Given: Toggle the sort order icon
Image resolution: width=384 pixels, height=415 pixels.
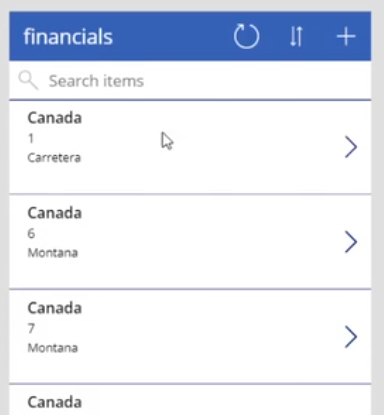Looking at the screenshot, I should click(296, 36).
